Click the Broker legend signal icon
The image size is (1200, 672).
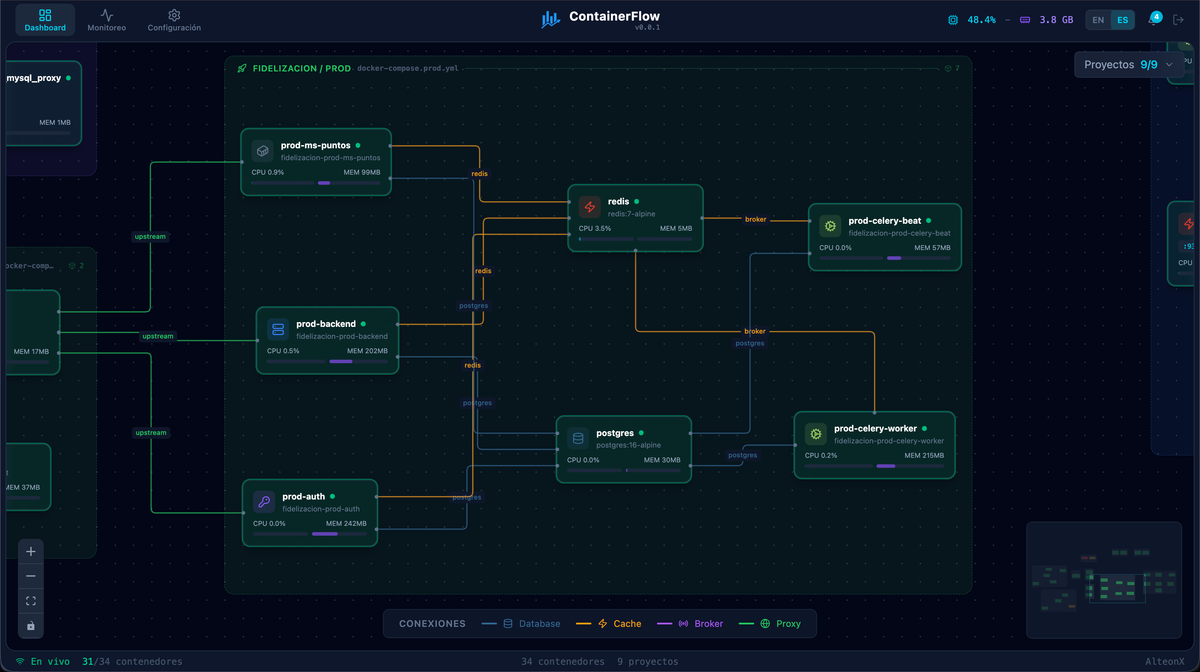click(684, 624)
